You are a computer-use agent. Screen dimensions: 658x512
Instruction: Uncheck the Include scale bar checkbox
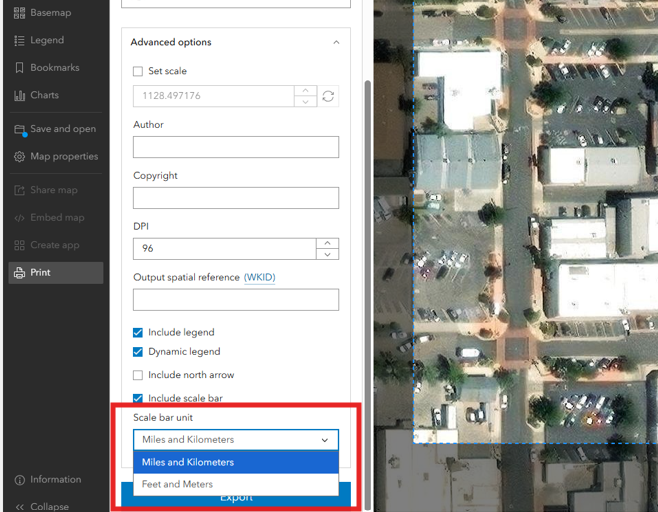pyautogui.click(x=138, y=398)
